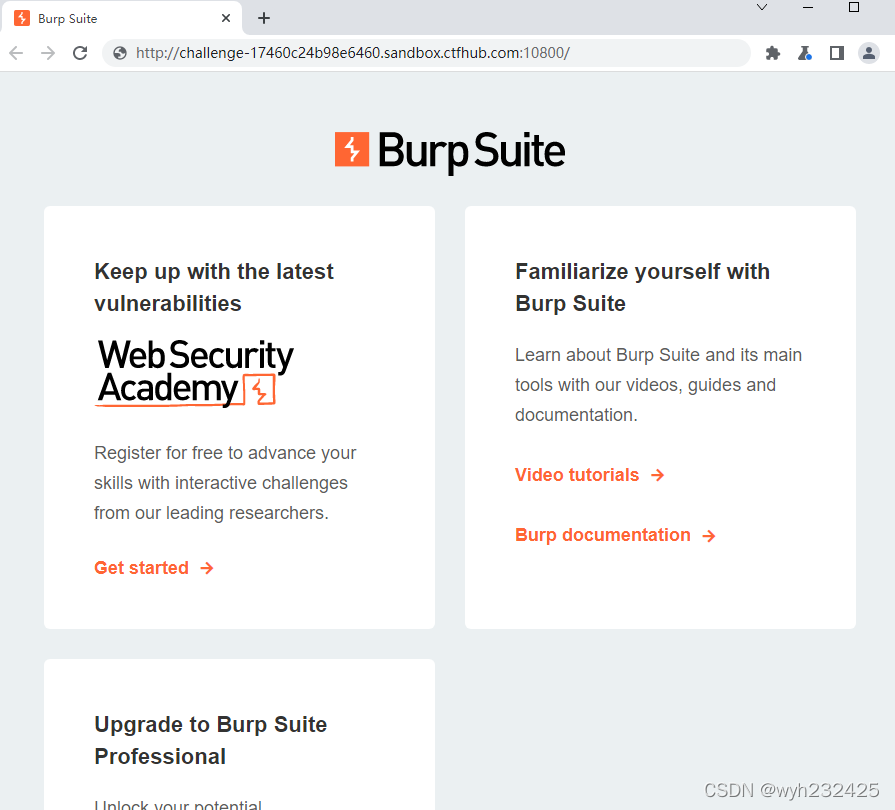Click the Web Security Academy logo

(195, 372)
